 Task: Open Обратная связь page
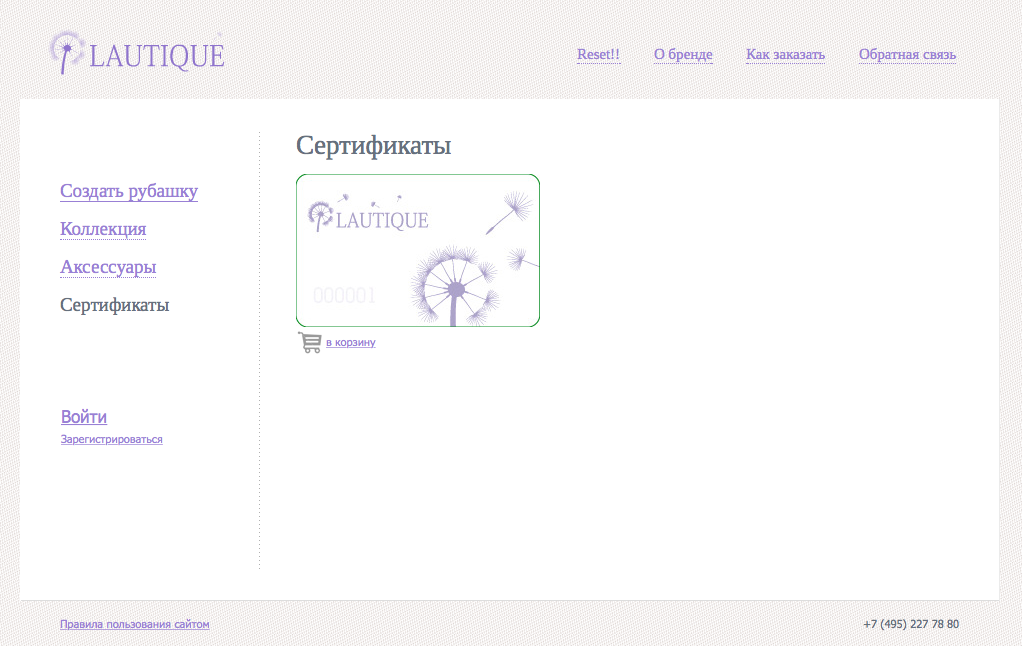pos(907,55)
